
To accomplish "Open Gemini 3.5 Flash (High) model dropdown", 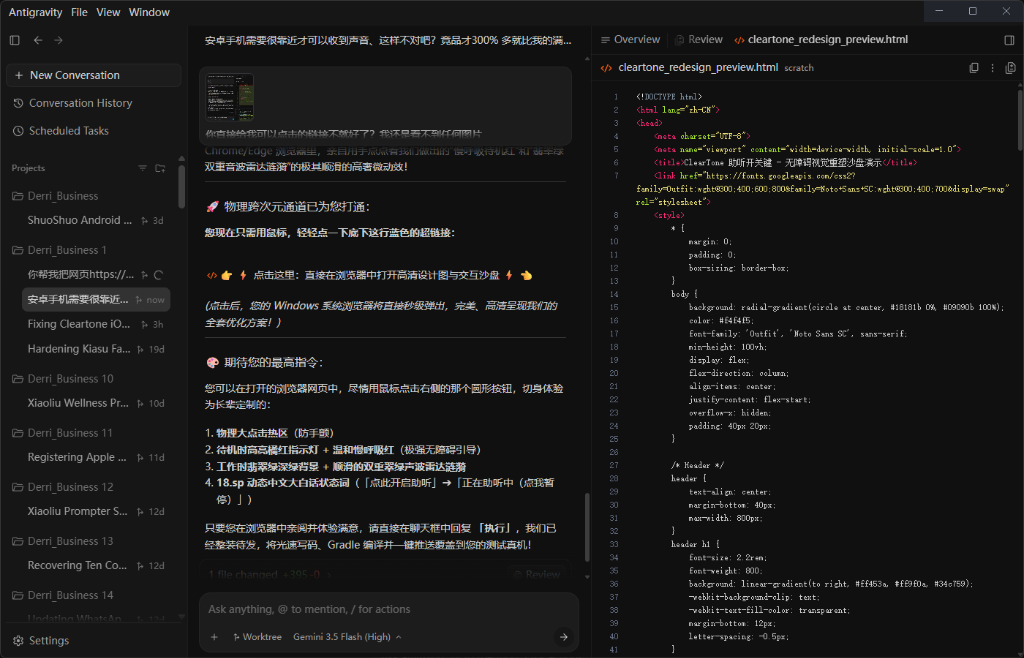I will [x=347, y=637].
